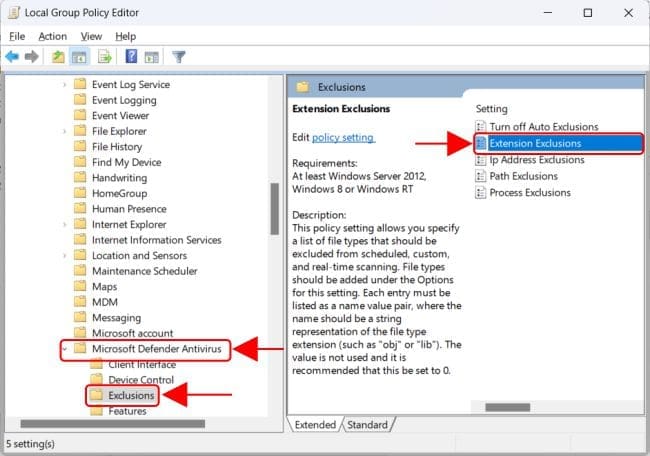Viewport: 650px width, 456px height.
Task: Toggle the Show/Hide Action Pane icon
Action: point(151,57)
